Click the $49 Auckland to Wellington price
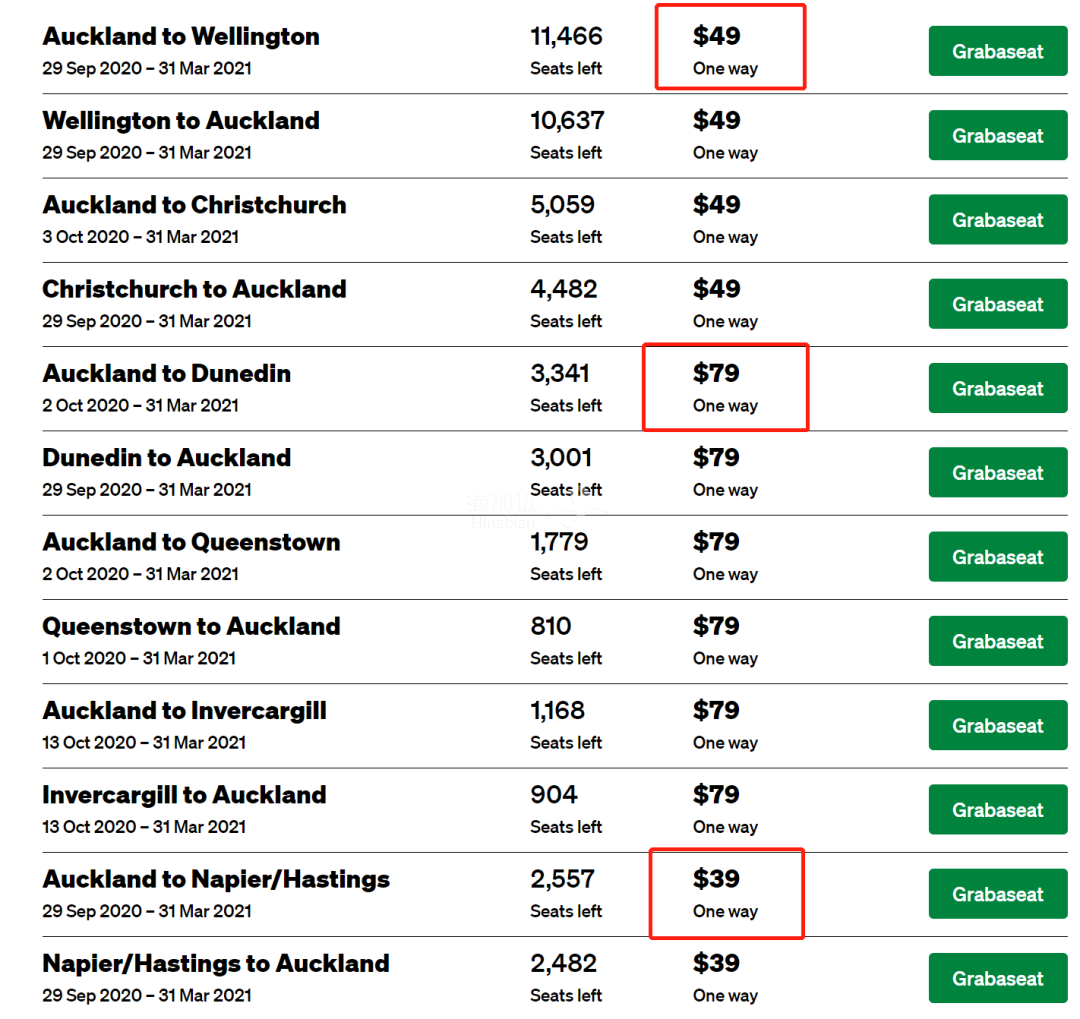The height and width of the screenshot is (1019, 1080). 717,37
